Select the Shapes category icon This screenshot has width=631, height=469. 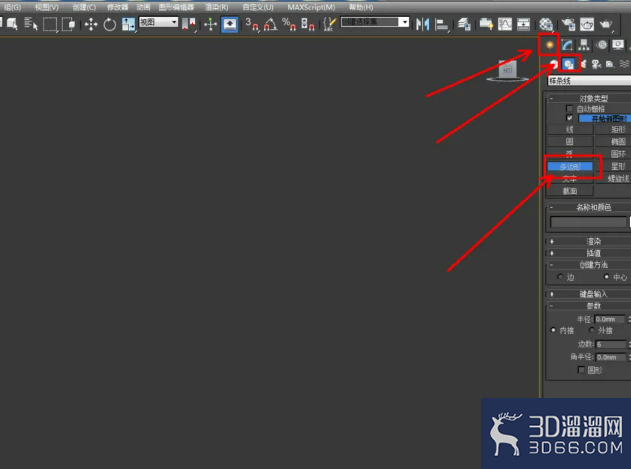tap(568, 64)
